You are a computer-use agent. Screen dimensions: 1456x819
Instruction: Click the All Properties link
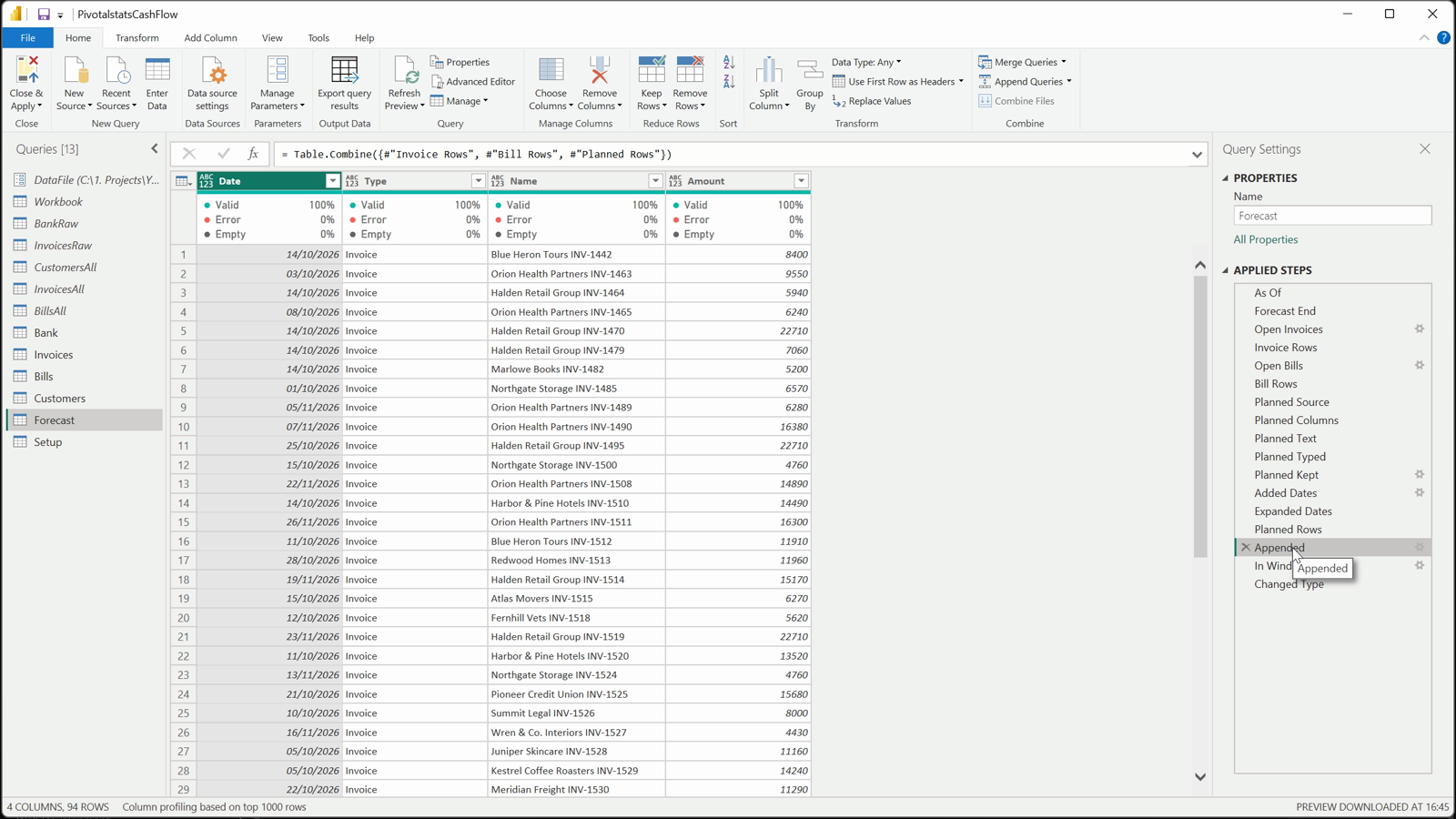pyautogui.click(x=1266, y=240)
